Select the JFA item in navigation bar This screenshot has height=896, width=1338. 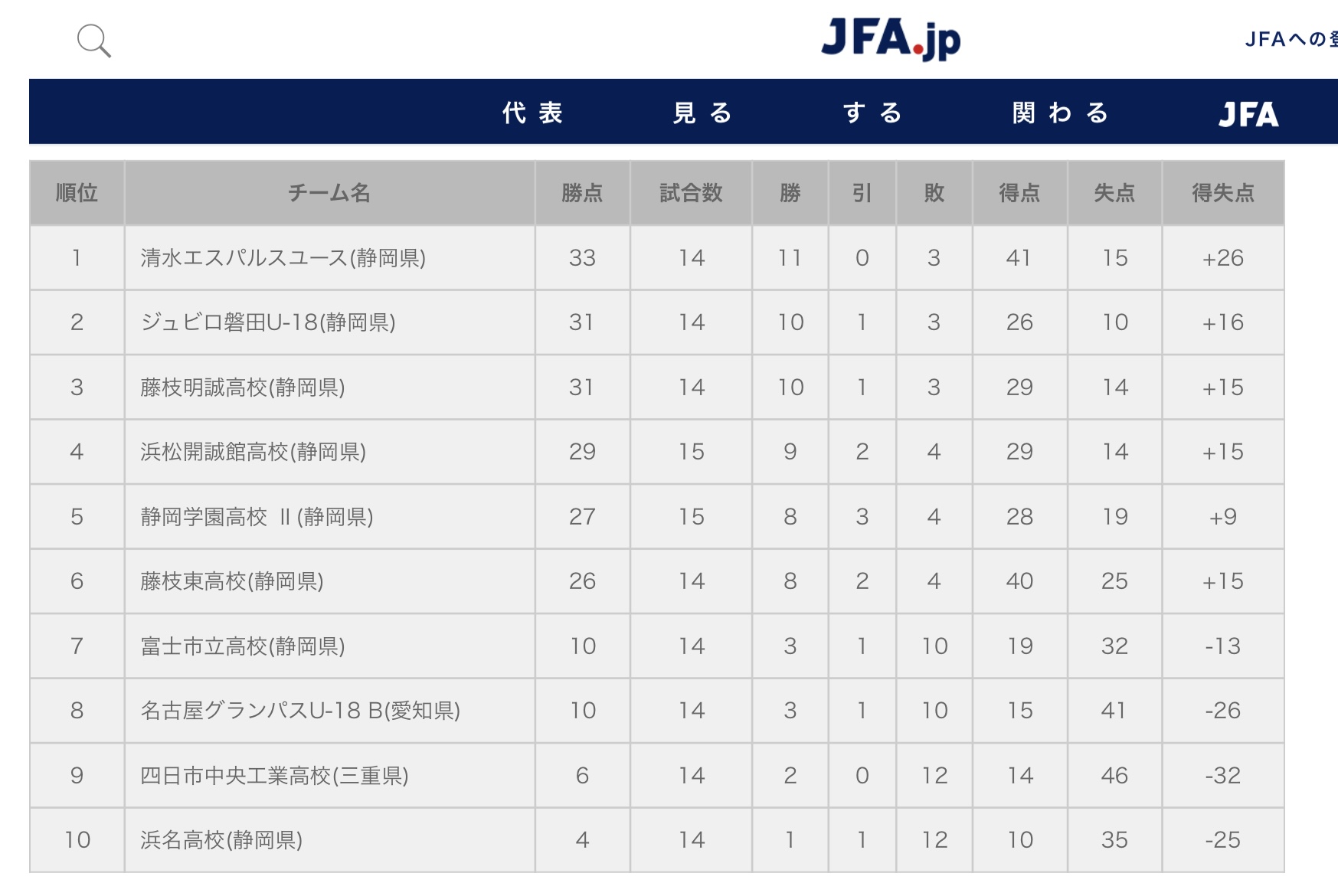click(x=1248, y=114)
